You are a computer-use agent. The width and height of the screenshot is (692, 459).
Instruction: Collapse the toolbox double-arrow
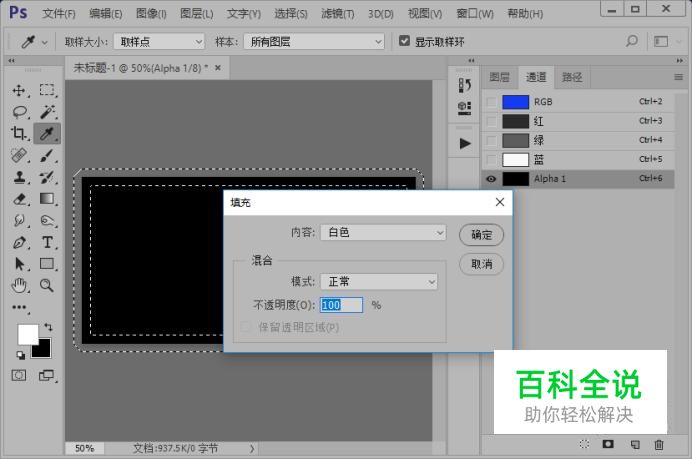click(11, 60)
